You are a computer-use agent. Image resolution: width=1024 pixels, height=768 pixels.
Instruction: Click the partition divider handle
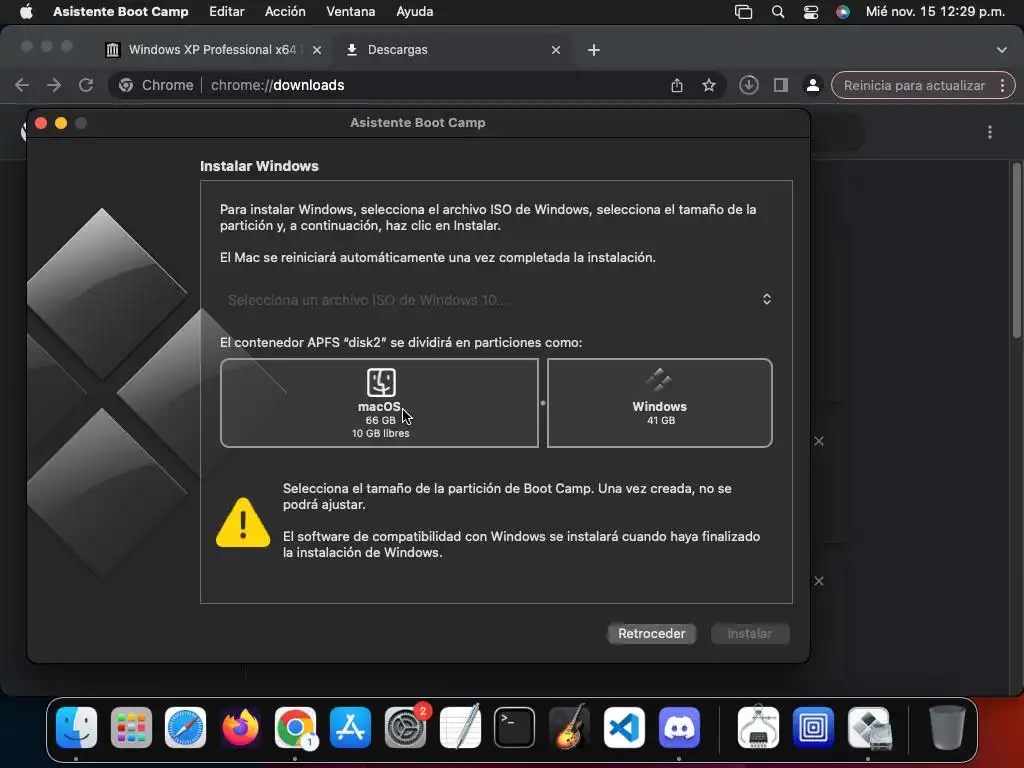543,403
